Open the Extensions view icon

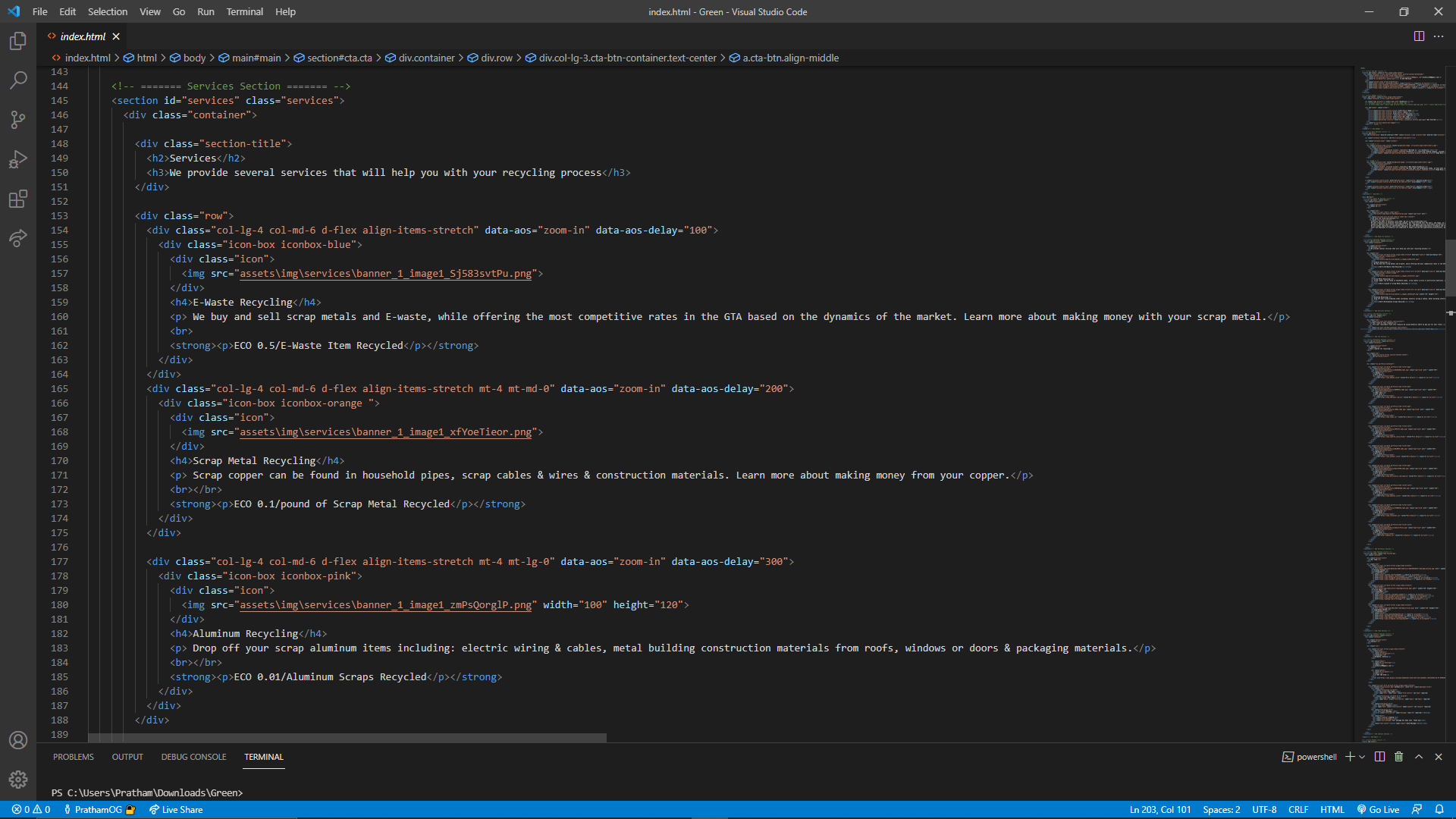(x=18, y=199)
